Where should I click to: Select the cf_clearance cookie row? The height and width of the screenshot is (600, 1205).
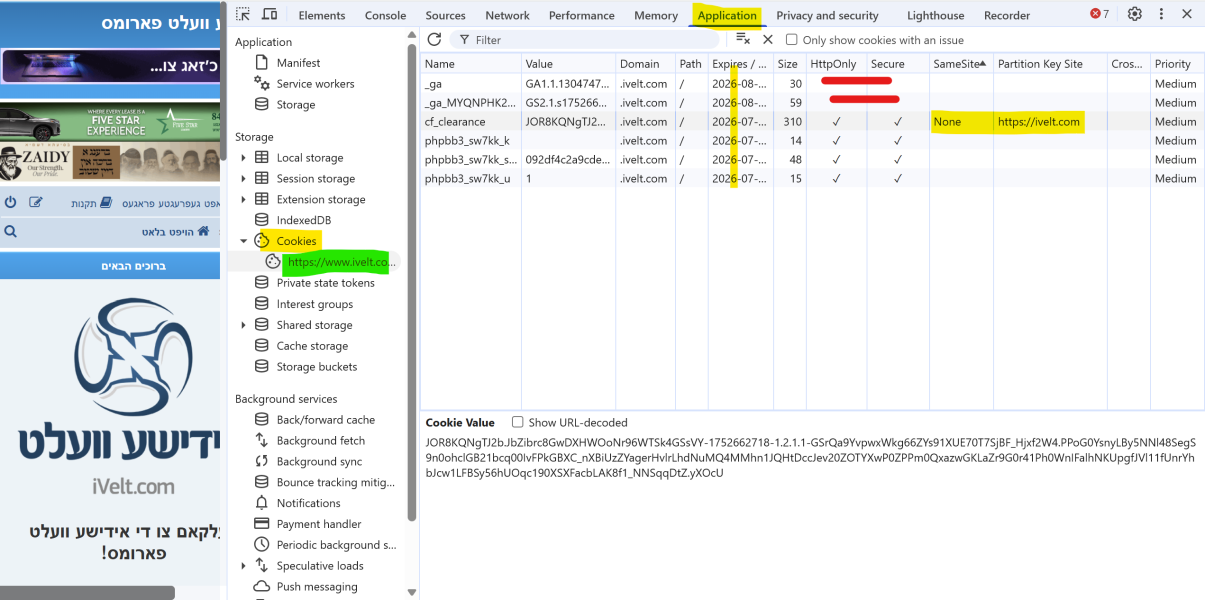click(x=810, y=122)
